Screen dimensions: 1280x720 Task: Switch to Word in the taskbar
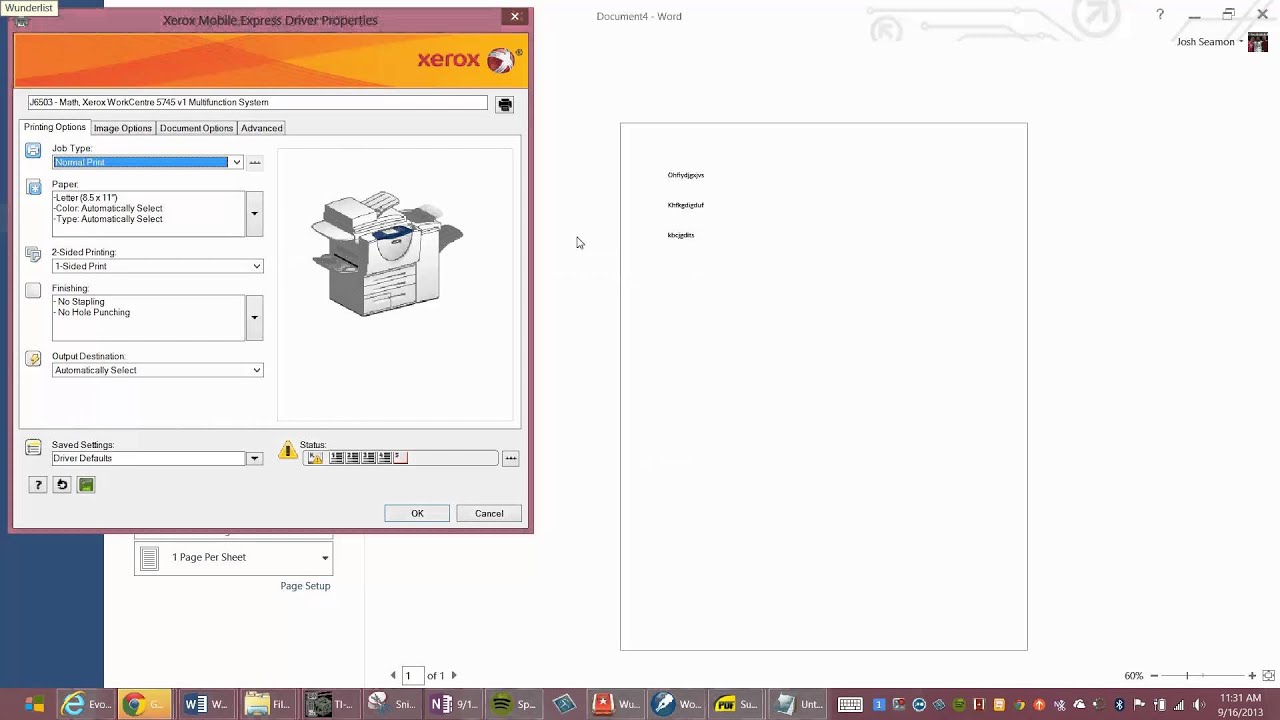(208, 704)
